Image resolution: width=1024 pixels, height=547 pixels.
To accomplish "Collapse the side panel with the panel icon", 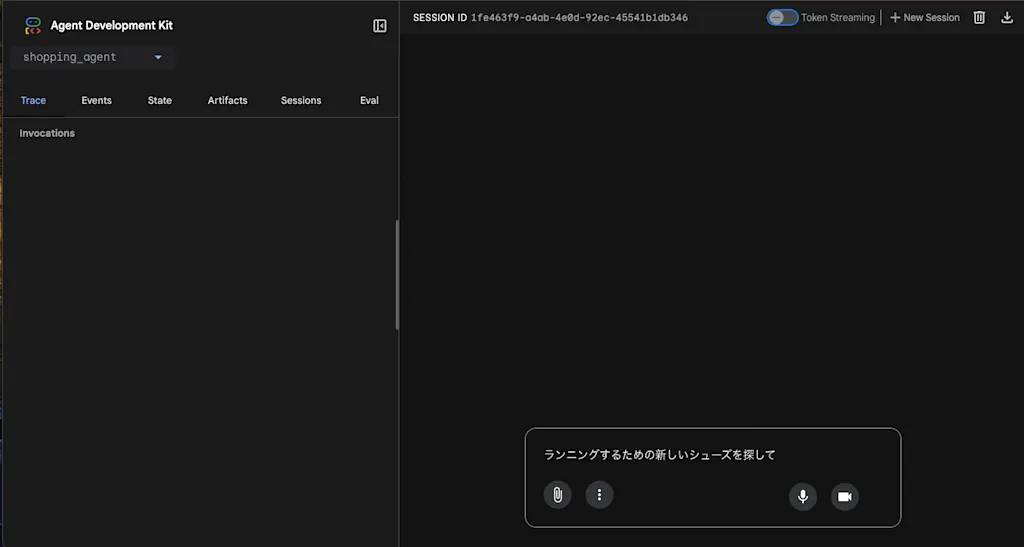I will pos(379,25).
